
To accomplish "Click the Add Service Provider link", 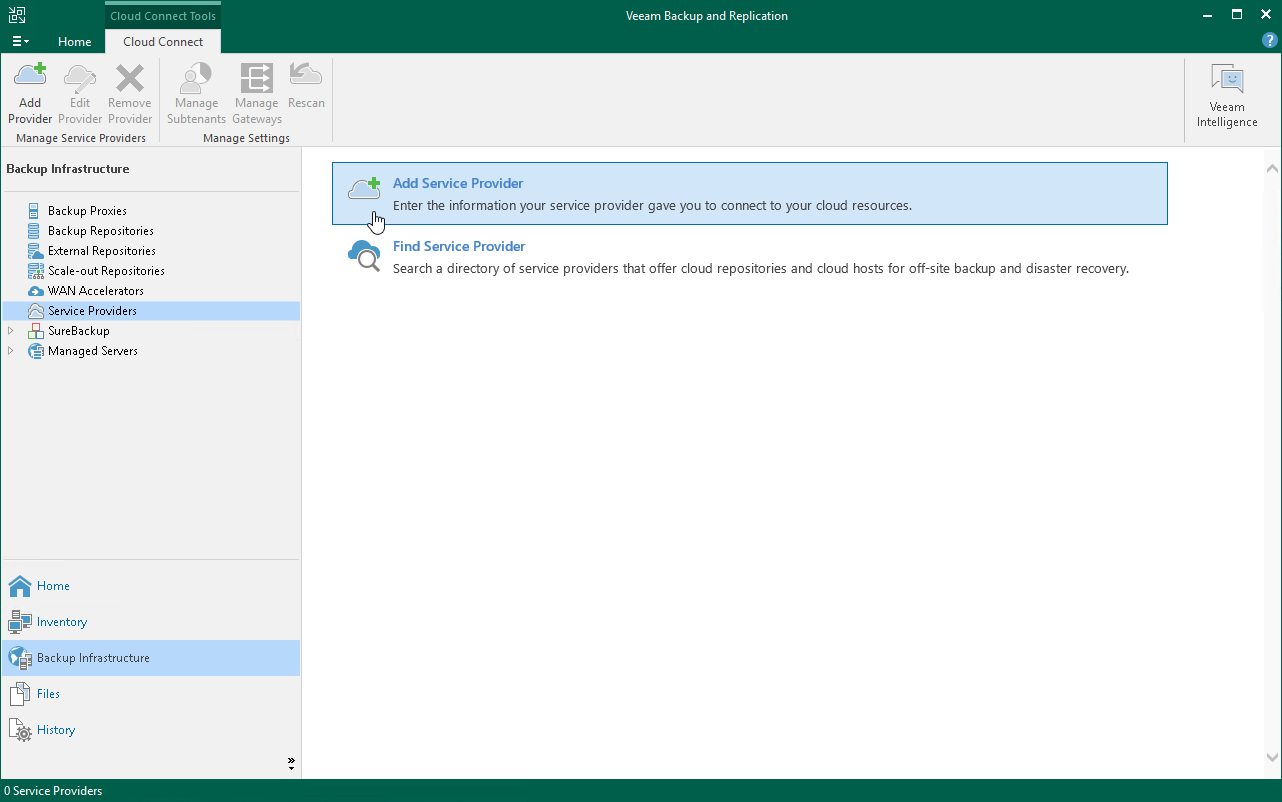I will [458, 184].
